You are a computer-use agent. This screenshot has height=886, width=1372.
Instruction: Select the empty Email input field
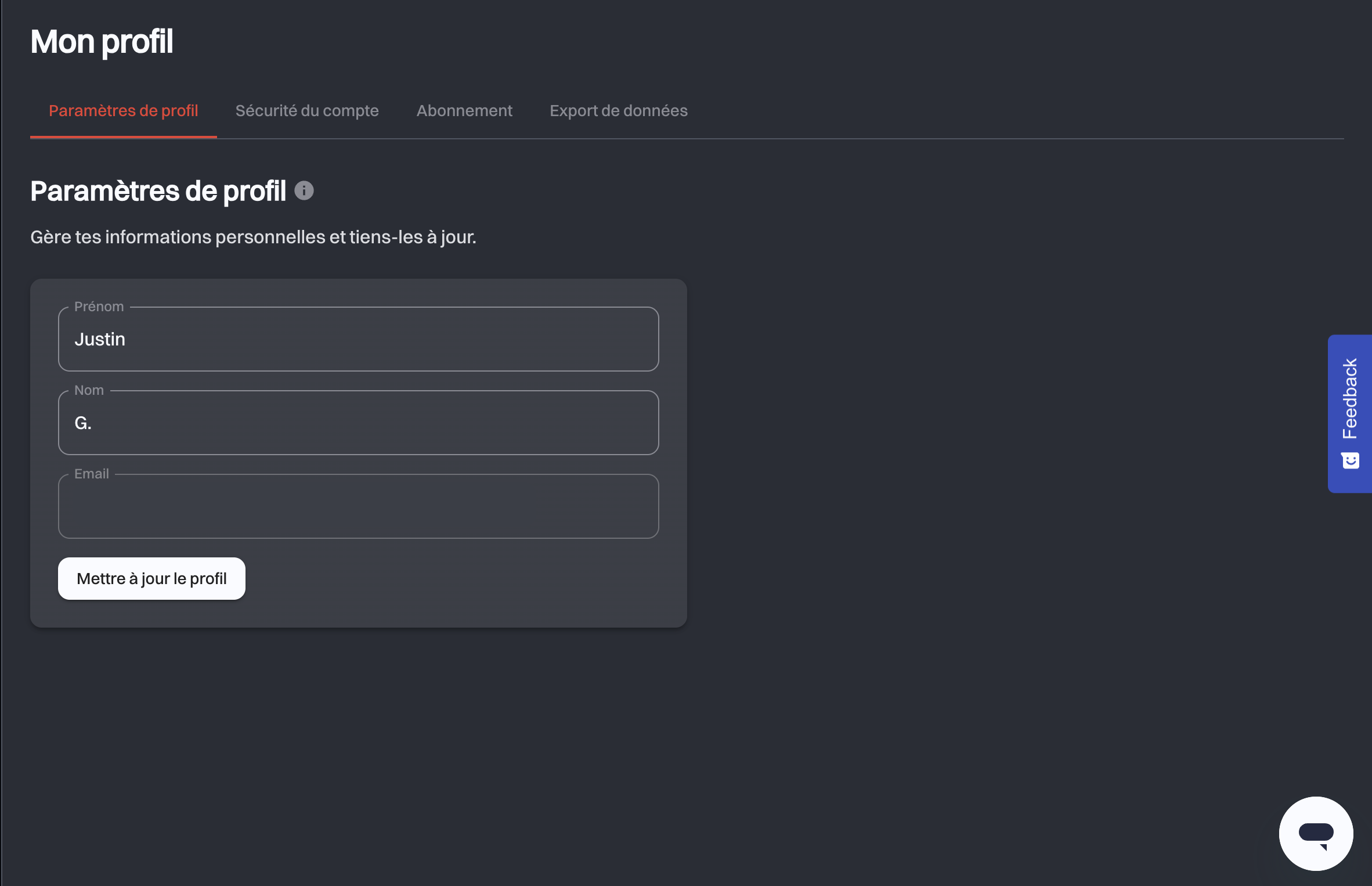coord(359,506)
